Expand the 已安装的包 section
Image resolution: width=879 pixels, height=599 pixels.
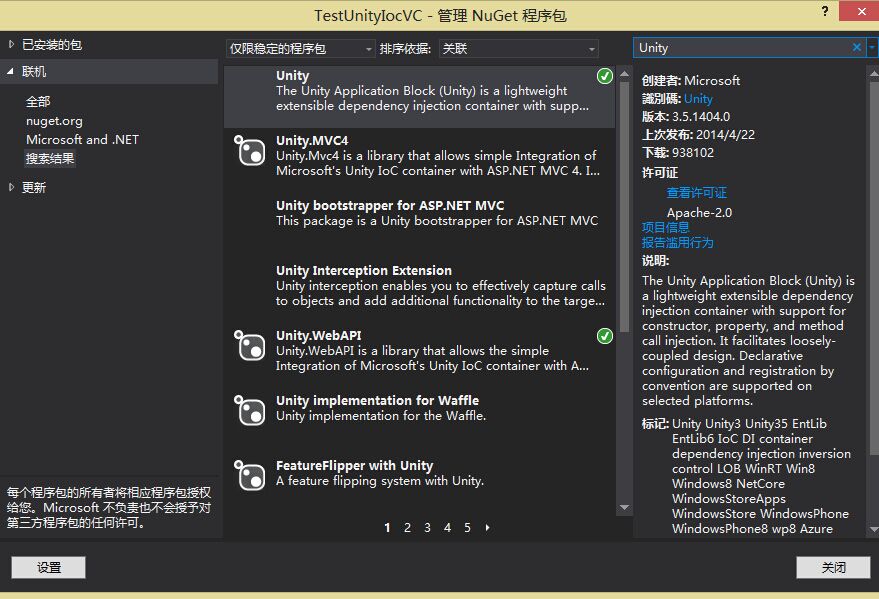click(11, 44)
